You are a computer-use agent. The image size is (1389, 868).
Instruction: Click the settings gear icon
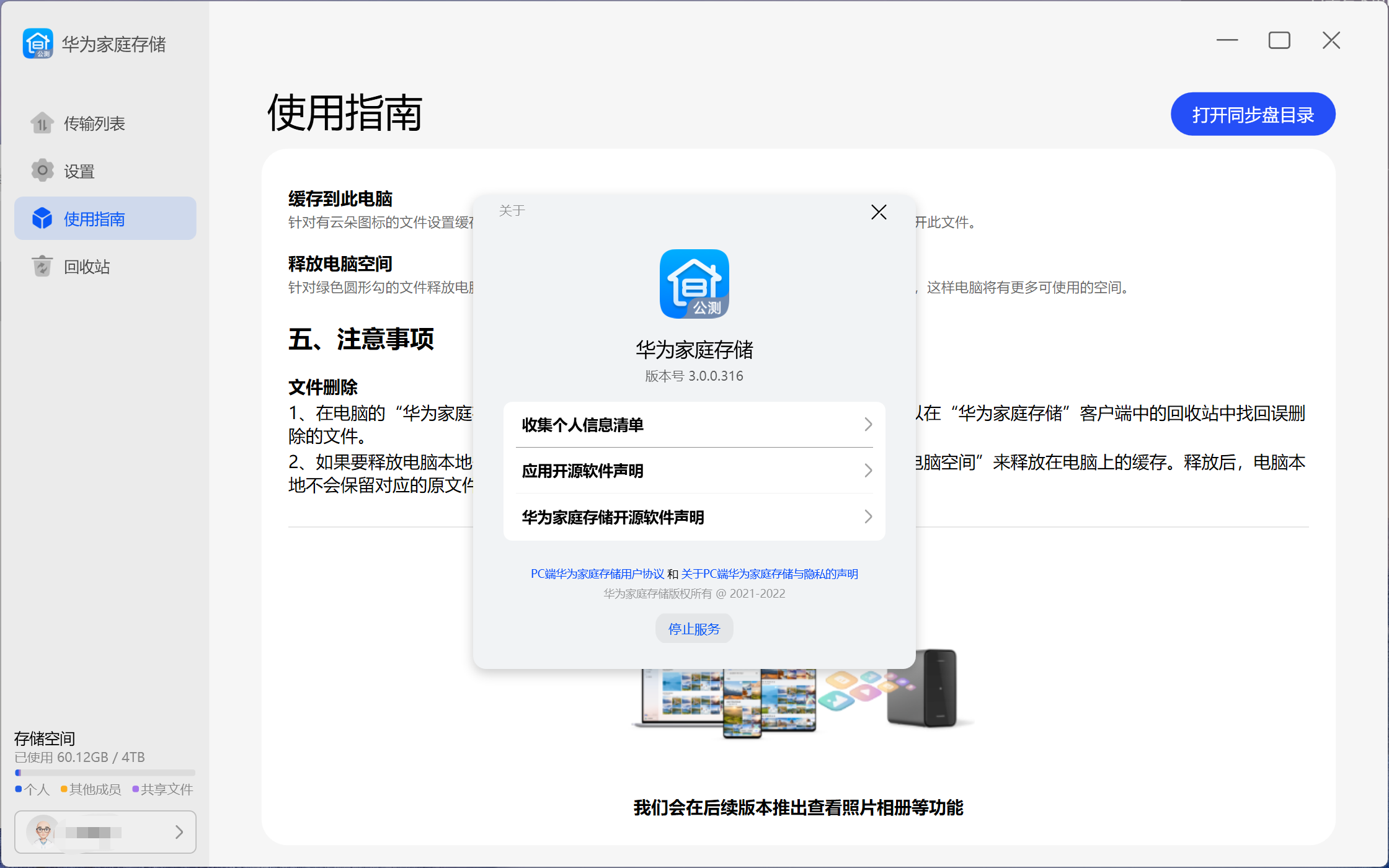tap(42, 170)
